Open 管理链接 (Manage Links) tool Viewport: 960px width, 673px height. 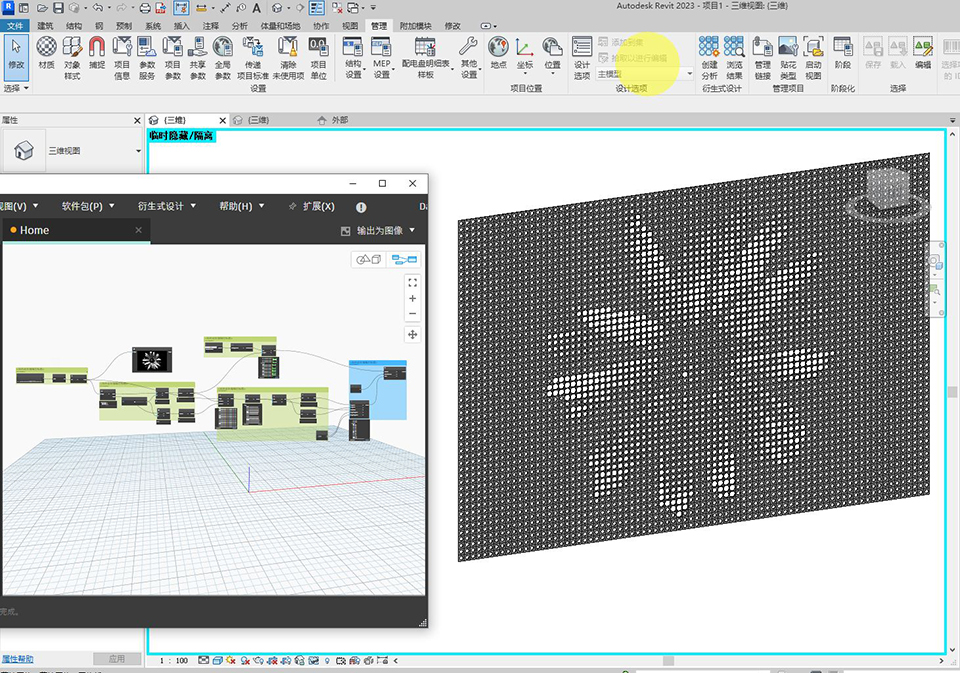[762, 53]
